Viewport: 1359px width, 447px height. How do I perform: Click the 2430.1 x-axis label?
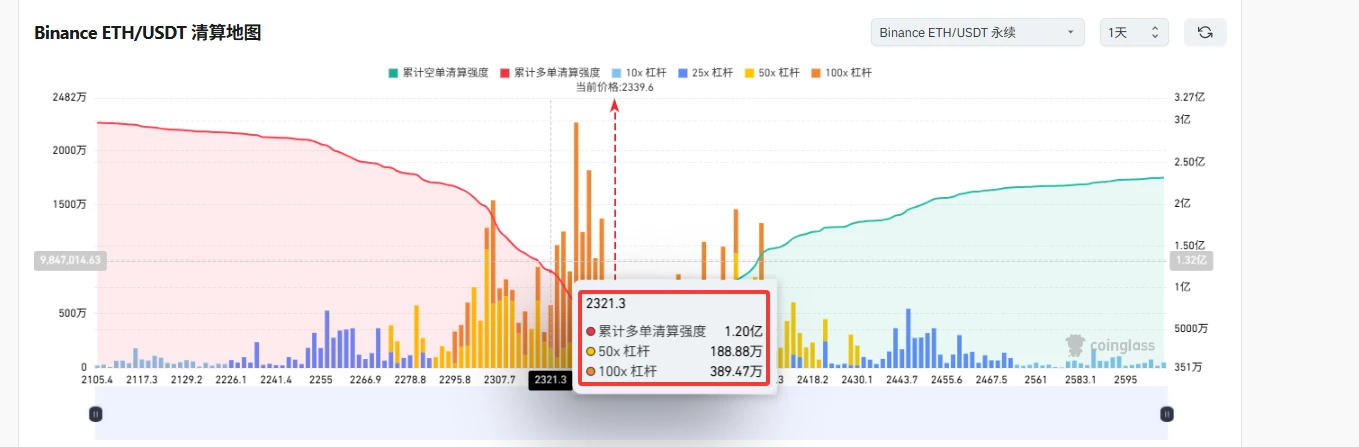tap(857, 380)
